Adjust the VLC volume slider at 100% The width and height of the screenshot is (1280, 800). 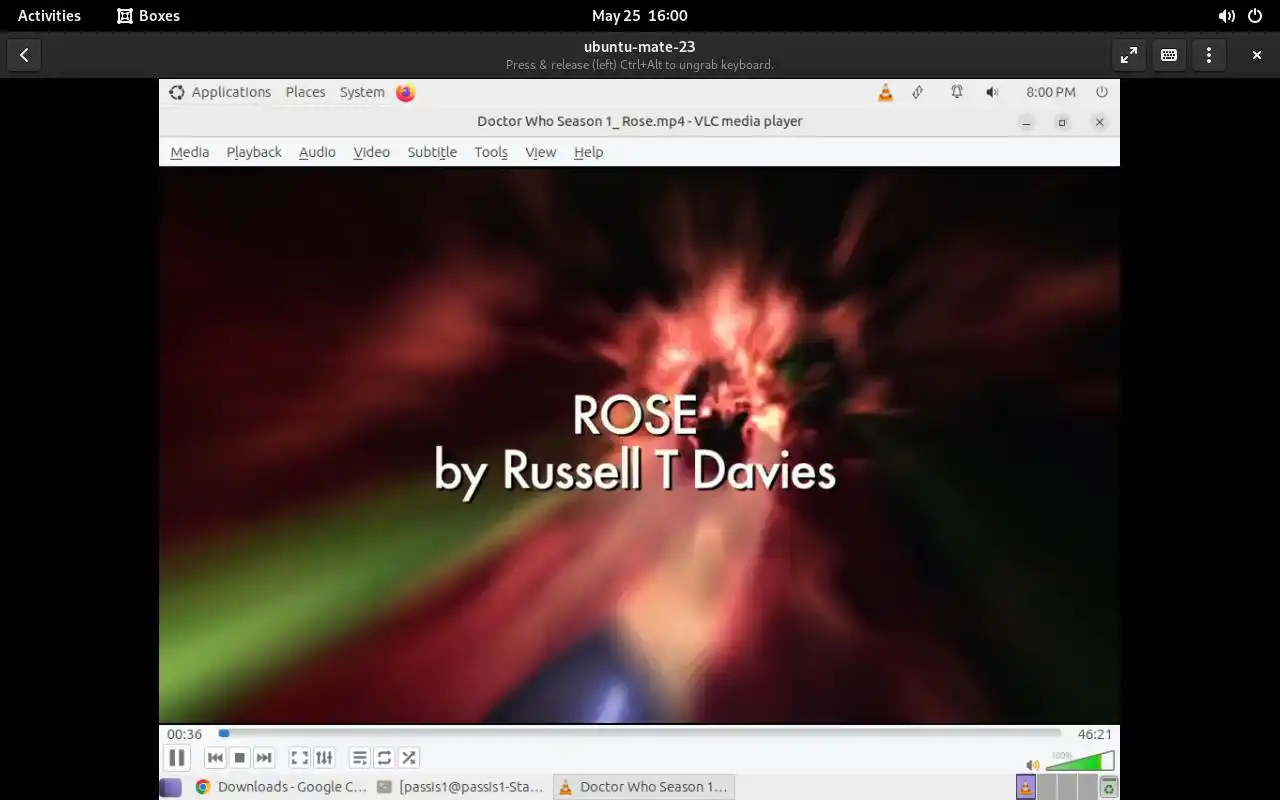tap(1080, 761)
